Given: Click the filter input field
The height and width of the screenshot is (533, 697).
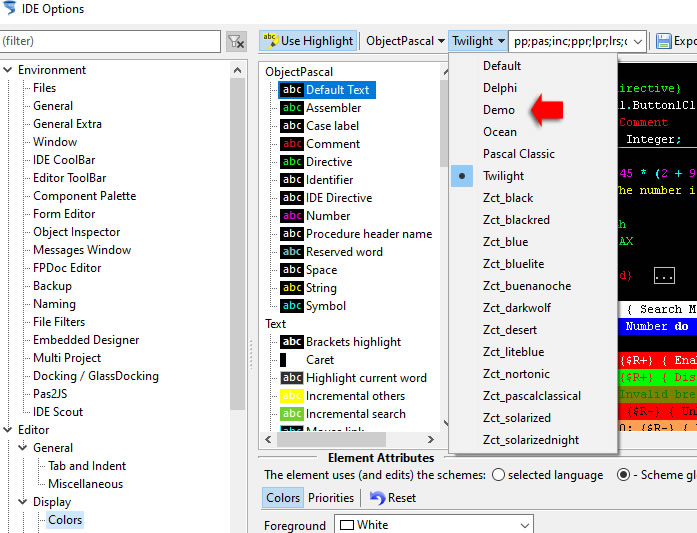Looking at the screenshot, I should 110,41.
